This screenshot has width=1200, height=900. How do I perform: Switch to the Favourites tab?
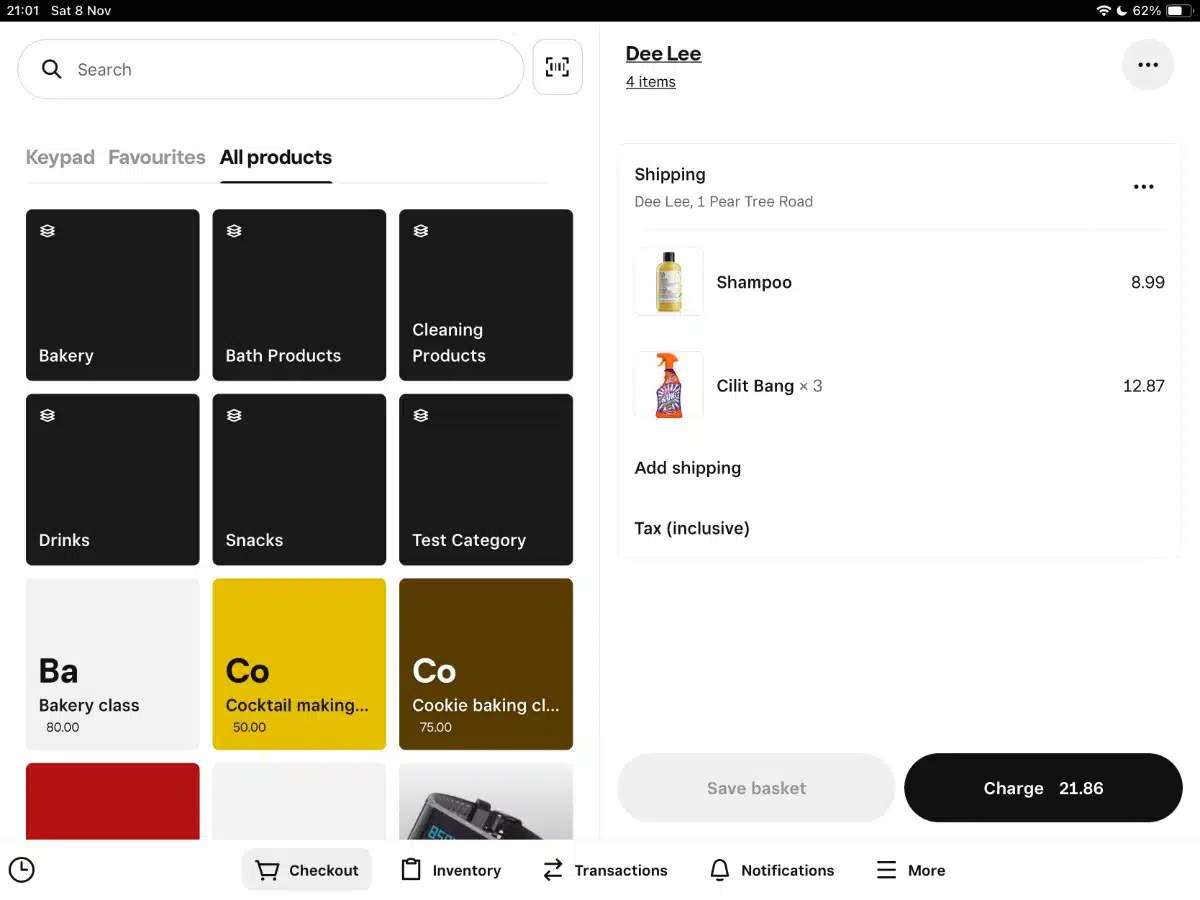click(x=156, y=157)
